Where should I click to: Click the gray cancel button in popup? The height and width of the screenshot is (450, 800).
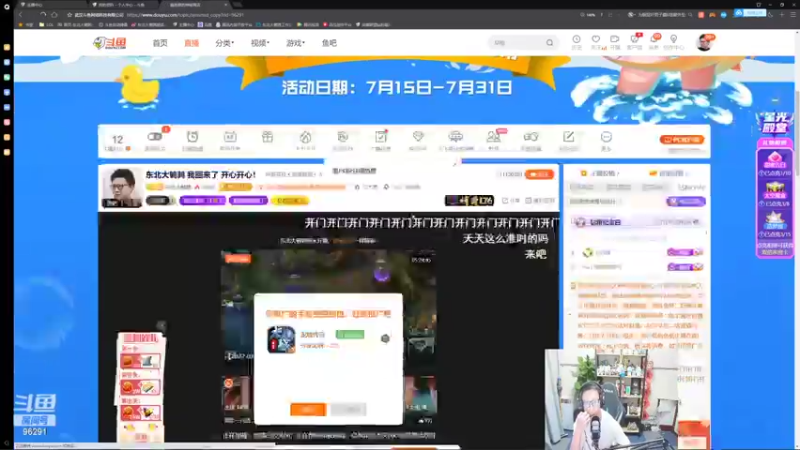(x=348, y=409)
